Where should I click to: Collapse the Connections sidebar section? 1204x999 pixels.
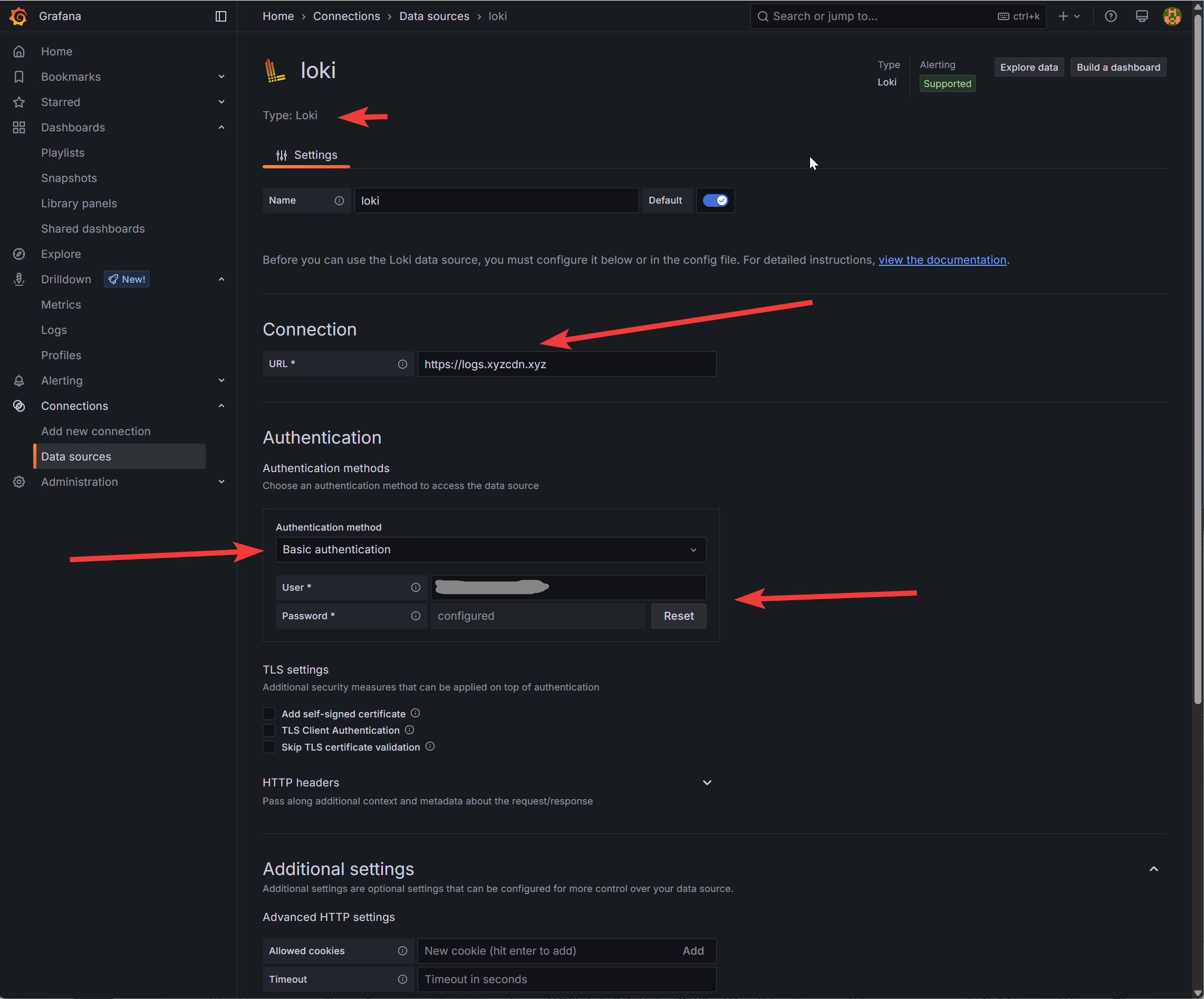221,406
